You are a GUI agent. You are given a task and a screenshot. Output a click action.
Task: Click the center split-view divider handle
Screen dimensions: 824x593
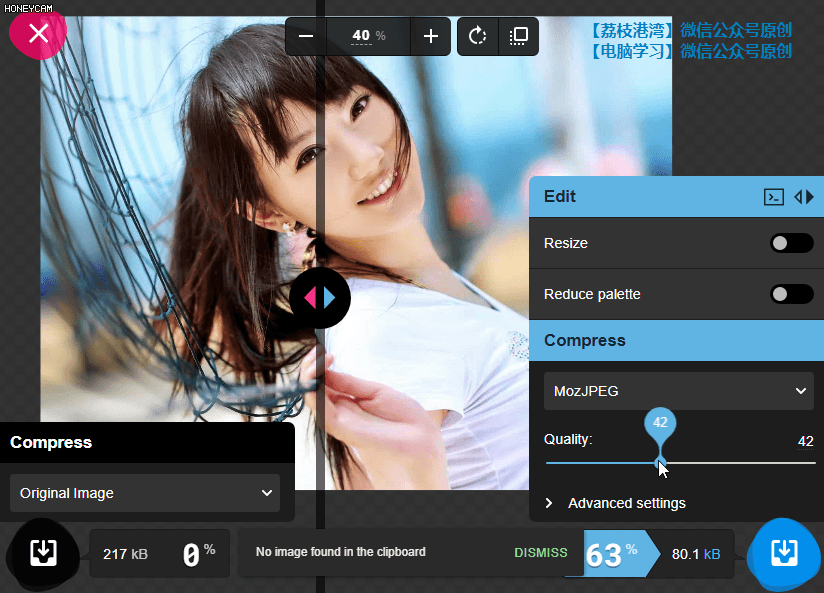320,298
